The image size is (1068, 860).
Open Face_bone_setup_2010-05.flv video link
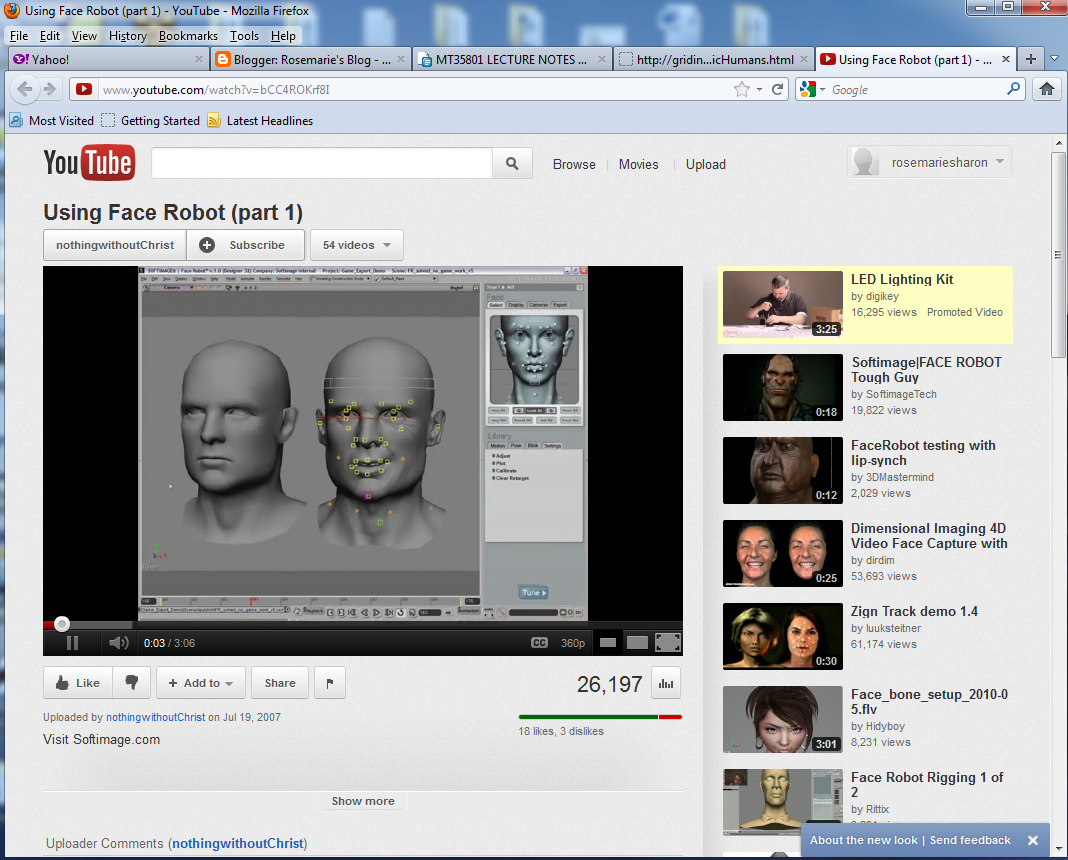point(930,701)
